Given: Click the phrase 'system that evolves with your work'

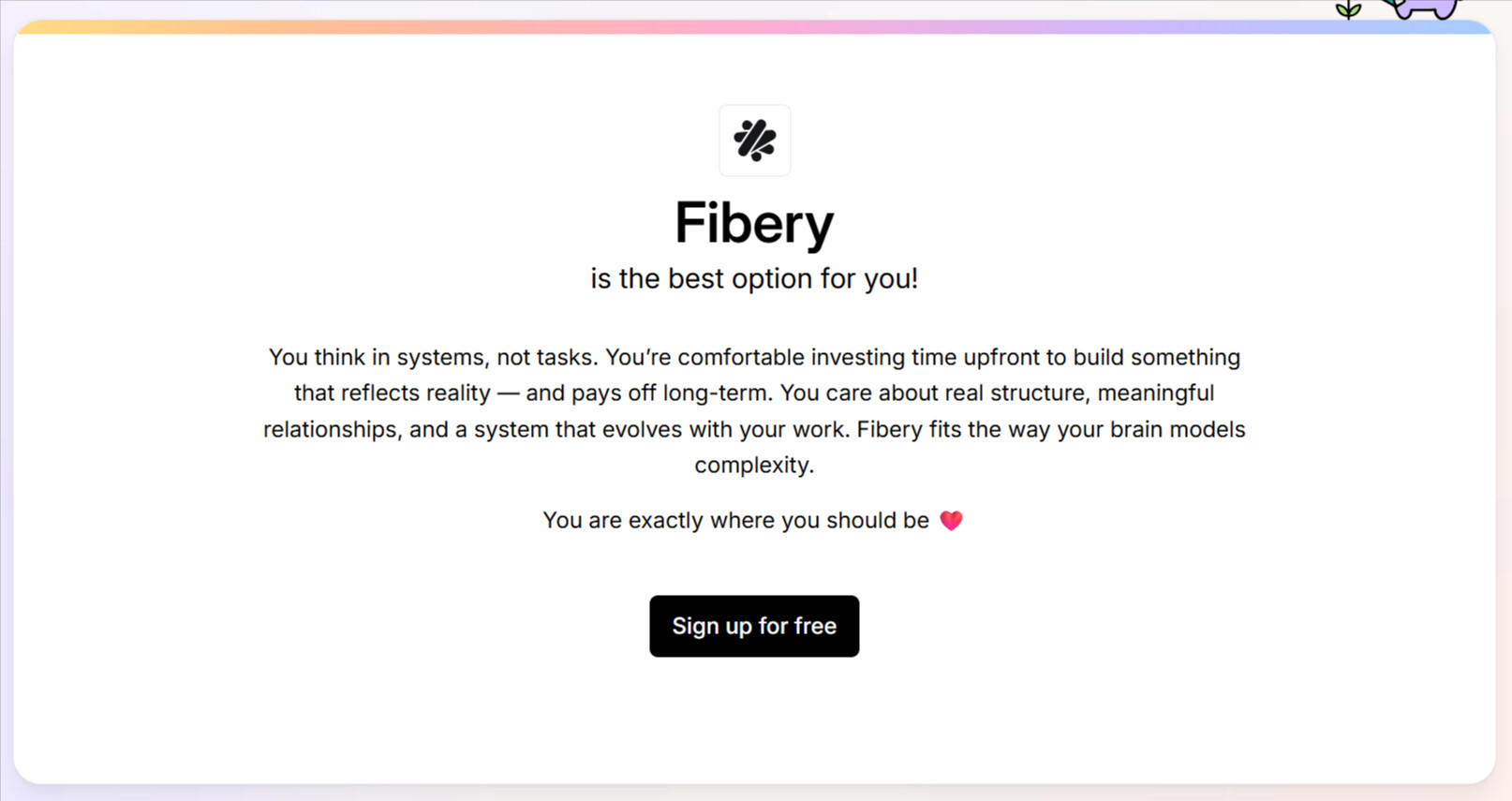Looking at the screenshot, I should [x=661, y=430].
